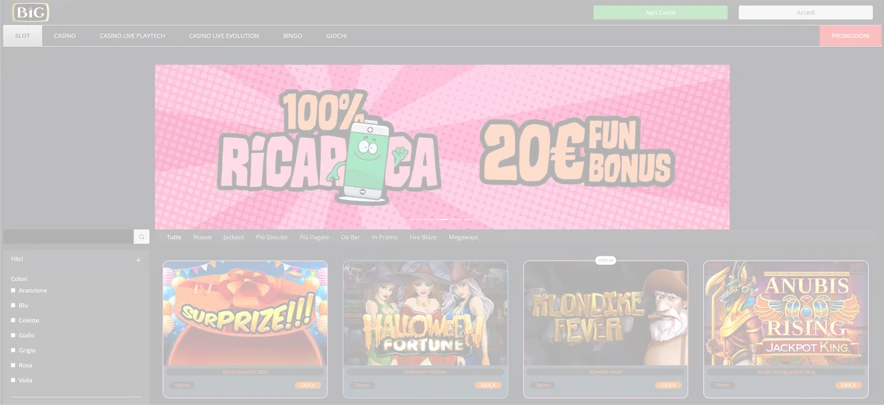Enable the Giallo color filter
The image size is (884, 405).
pos(13,335)
